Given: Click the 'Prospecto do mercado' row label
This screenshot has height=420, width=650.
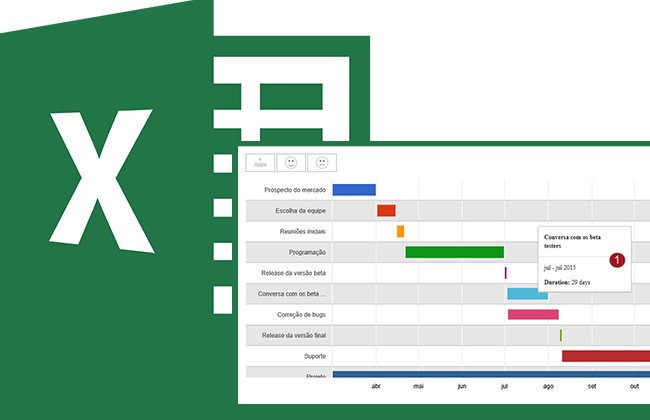Looking at the screenshot, I should click(295, 190).
